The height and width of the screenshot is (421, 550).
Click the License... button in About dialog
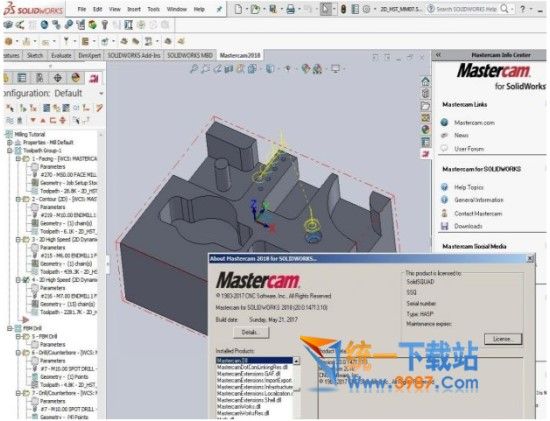tap(503, 339)
